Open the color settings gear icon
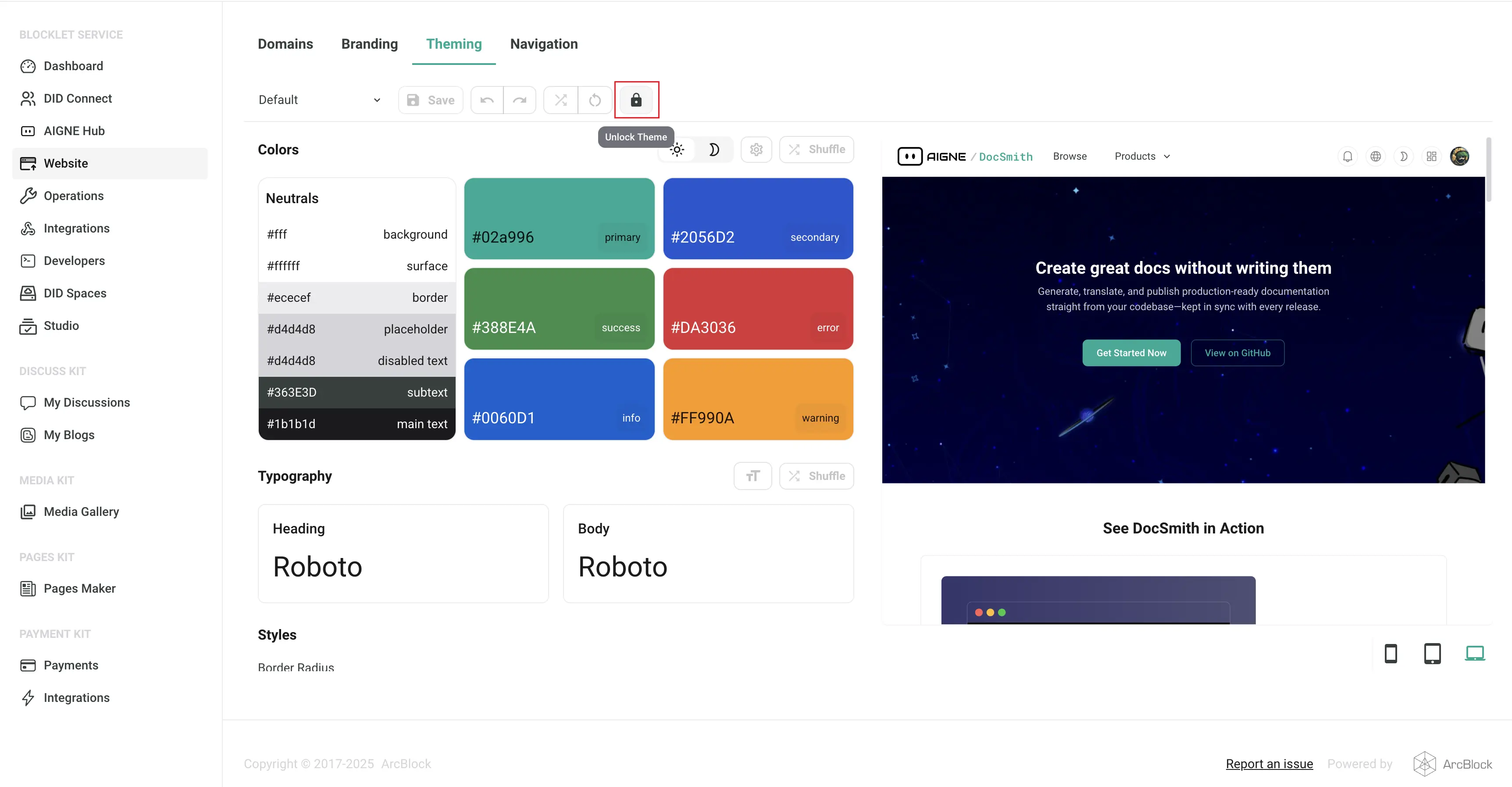Viewport: 1512px width, 787px height. [756, 149]
